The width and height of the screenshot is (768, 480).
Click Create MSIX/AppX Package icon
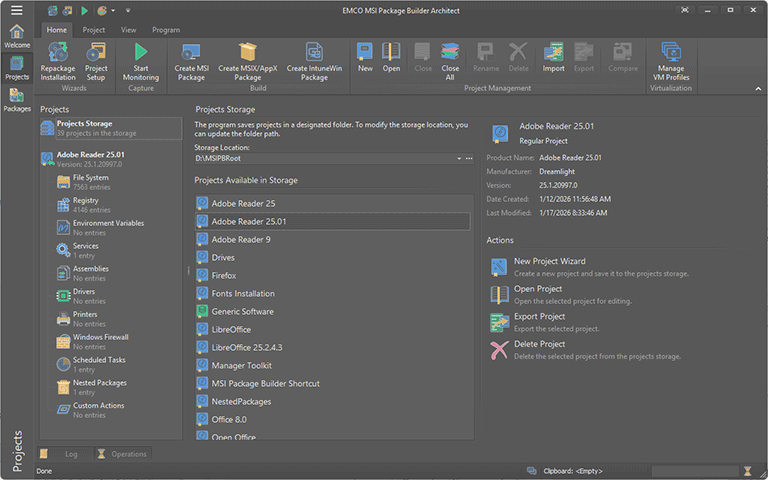(247, 53)
